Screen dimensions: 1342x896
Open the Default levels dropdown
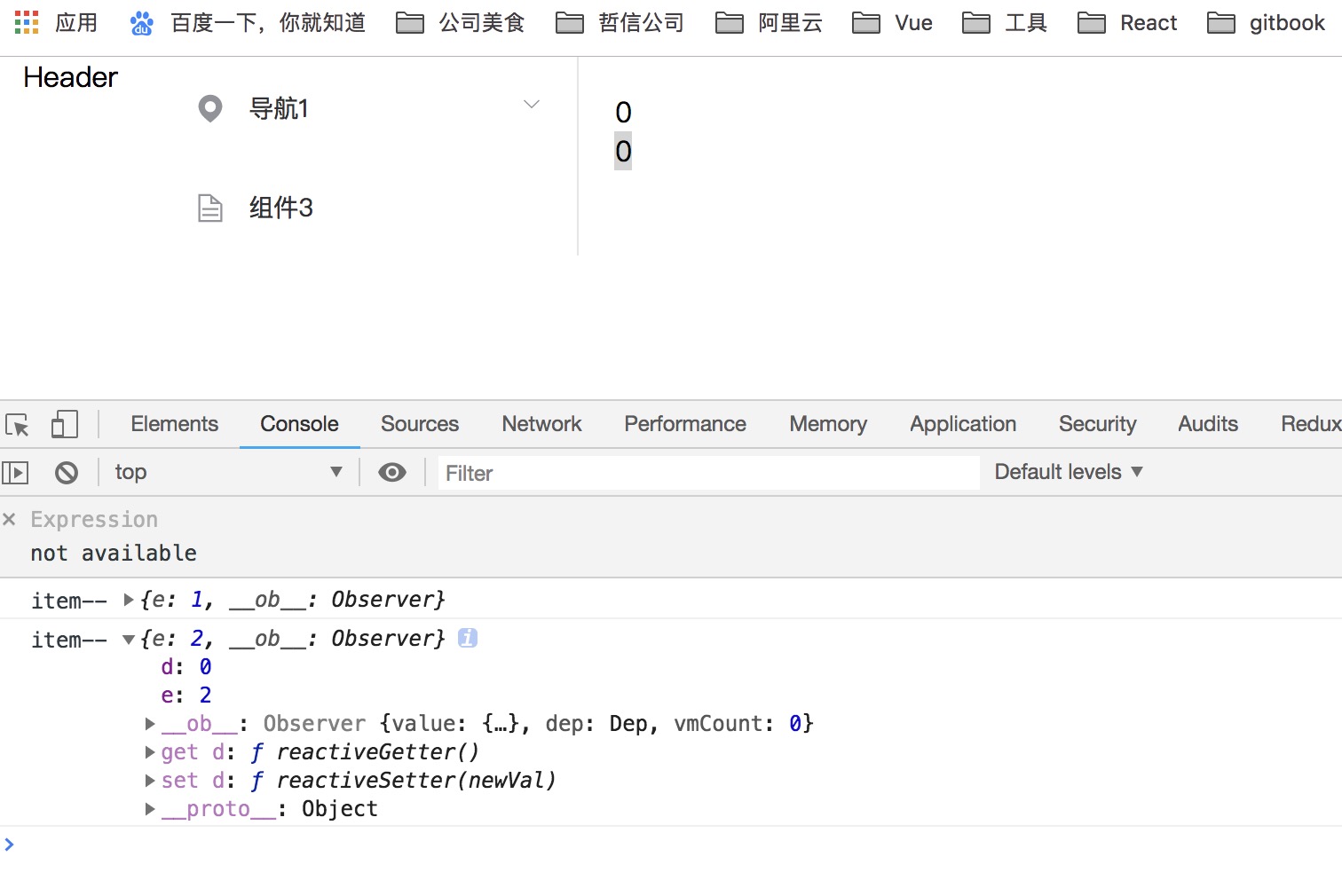(x=1067, y=472)
